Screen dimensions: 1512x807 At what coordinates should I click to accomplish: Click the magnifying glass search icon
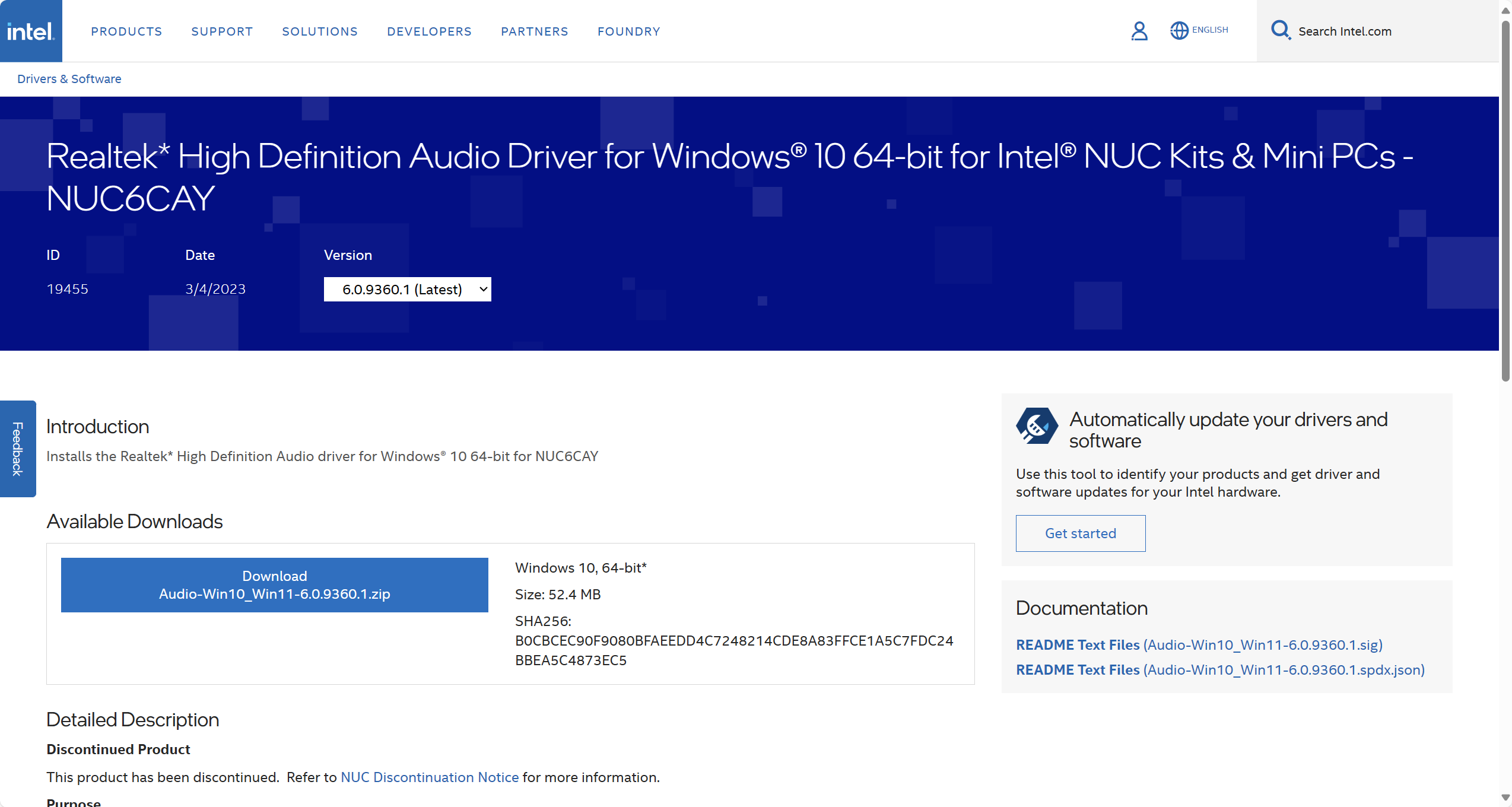tap(1280, 30)
